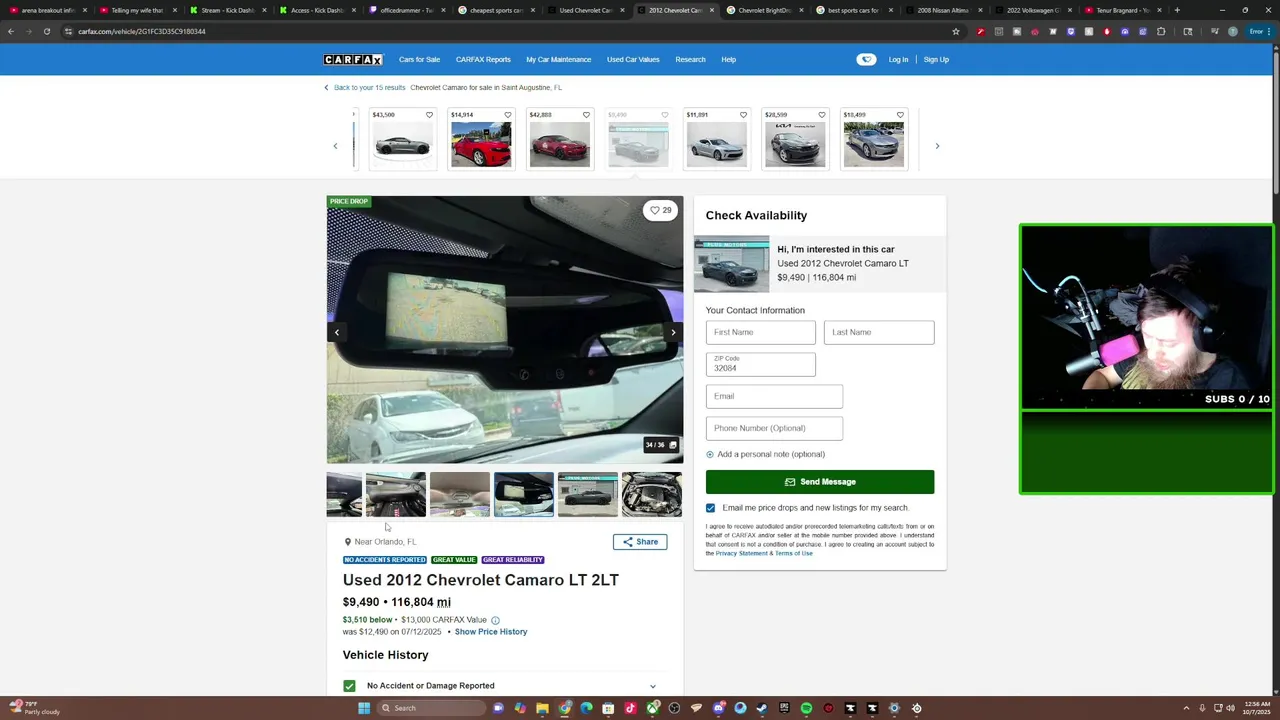
Task: Open the full photo gallery 34/36 icon
Action: point(661,445)
